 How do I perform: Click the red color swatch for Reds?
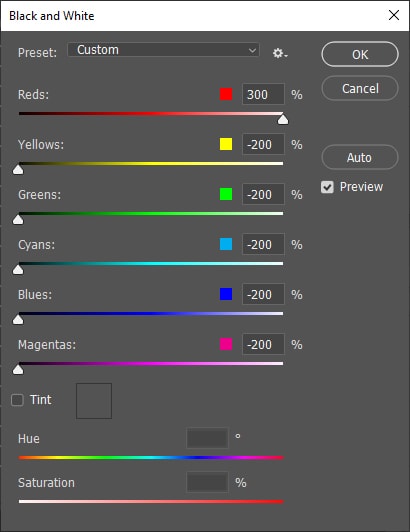226,94
